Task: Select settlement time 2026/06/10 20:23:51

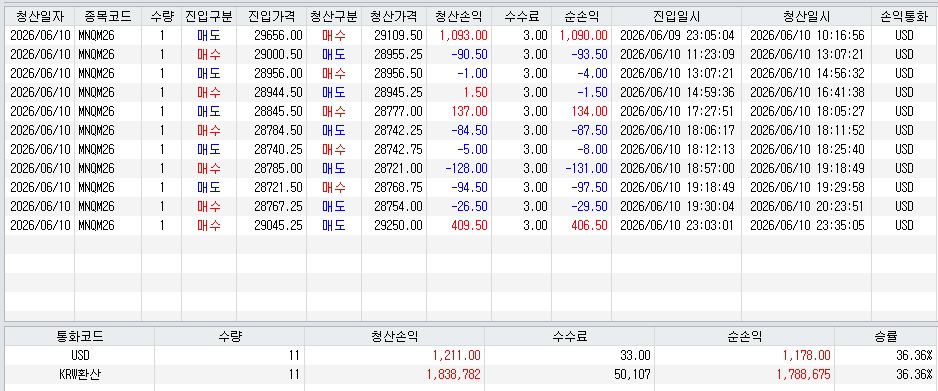Action: [807, 207]
